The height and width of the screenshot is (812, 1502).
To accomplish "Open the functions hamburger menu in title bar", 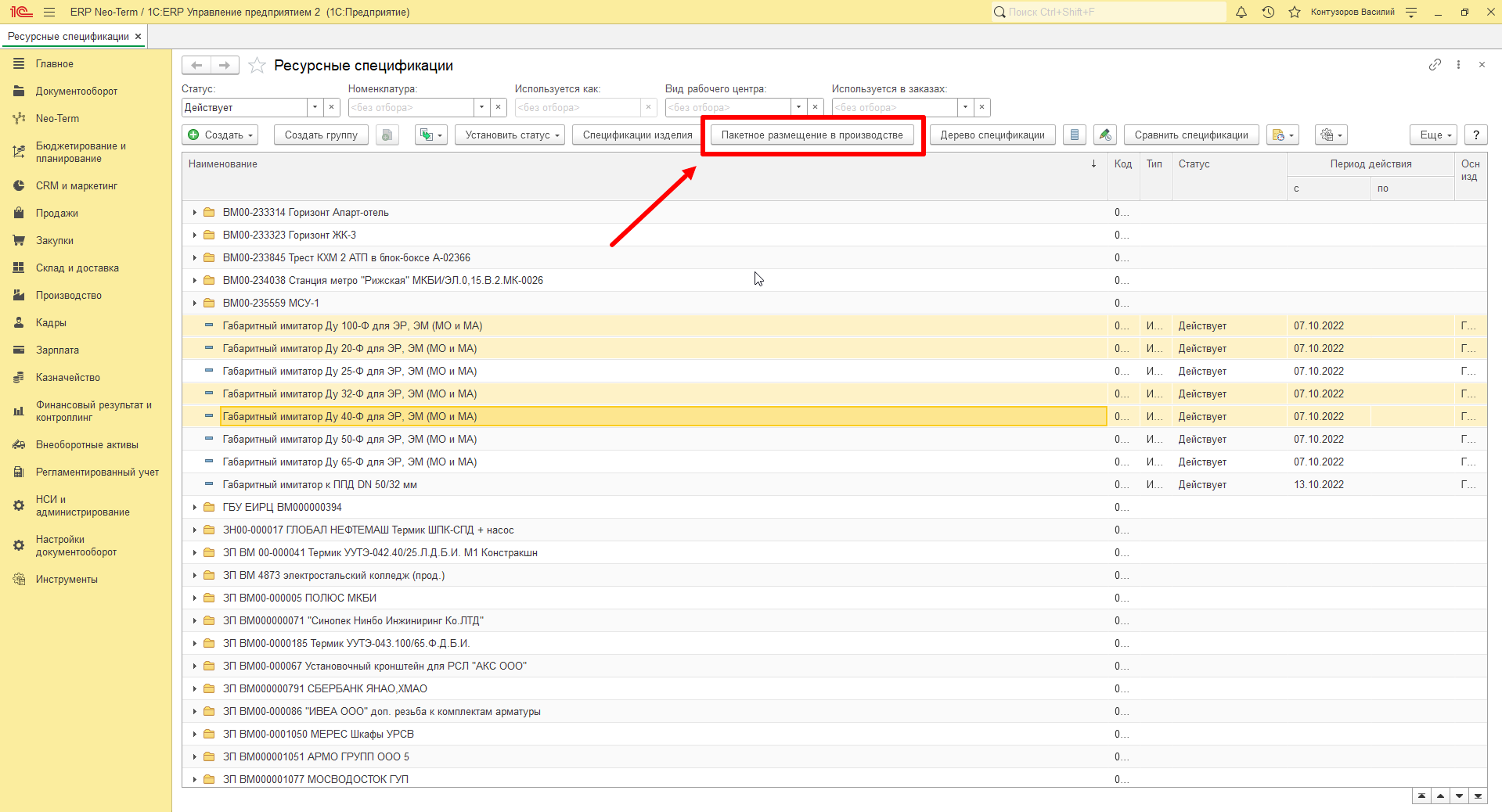I will [49, 12].
